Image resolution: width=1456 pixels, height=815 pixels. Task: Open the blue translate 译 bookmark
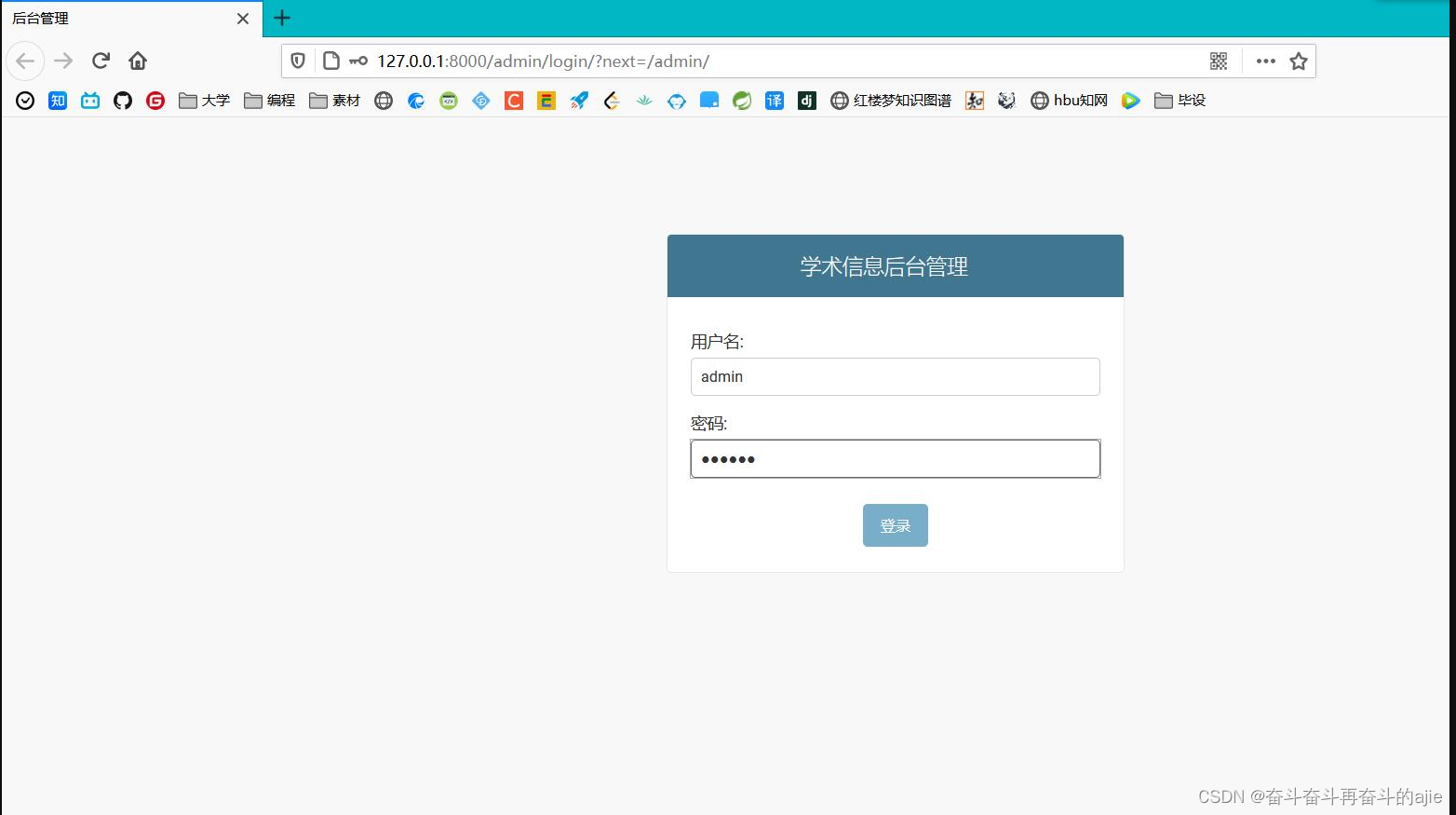[775, 101]
